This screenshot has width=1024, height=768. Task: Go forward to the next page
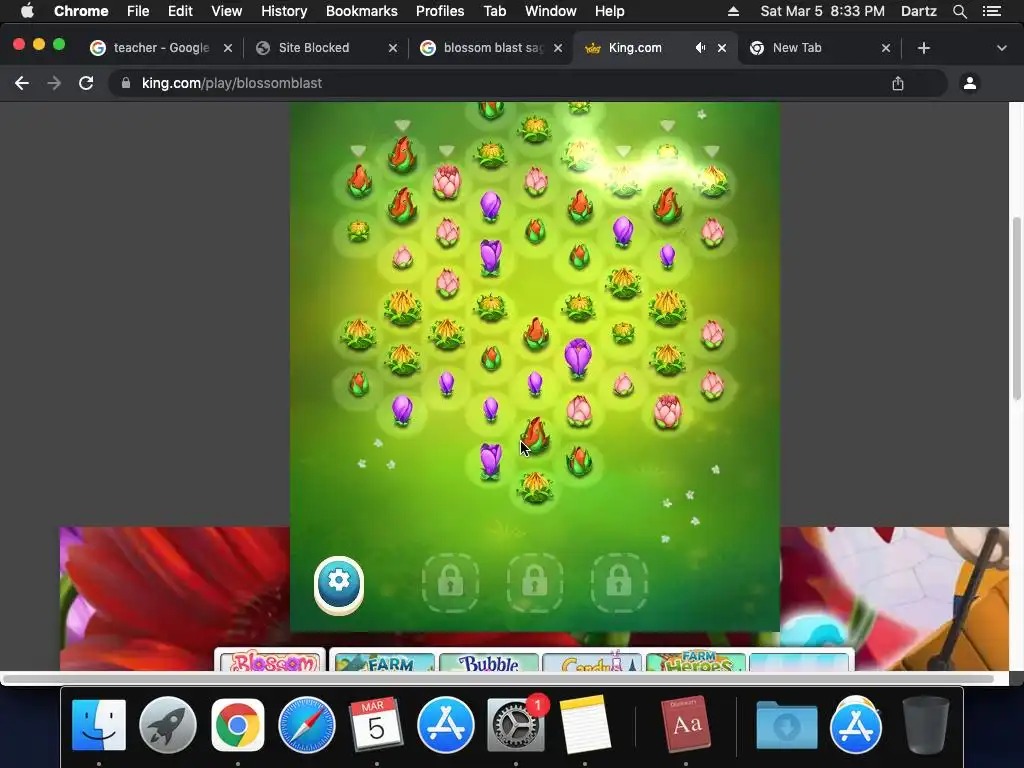[54, 83]
